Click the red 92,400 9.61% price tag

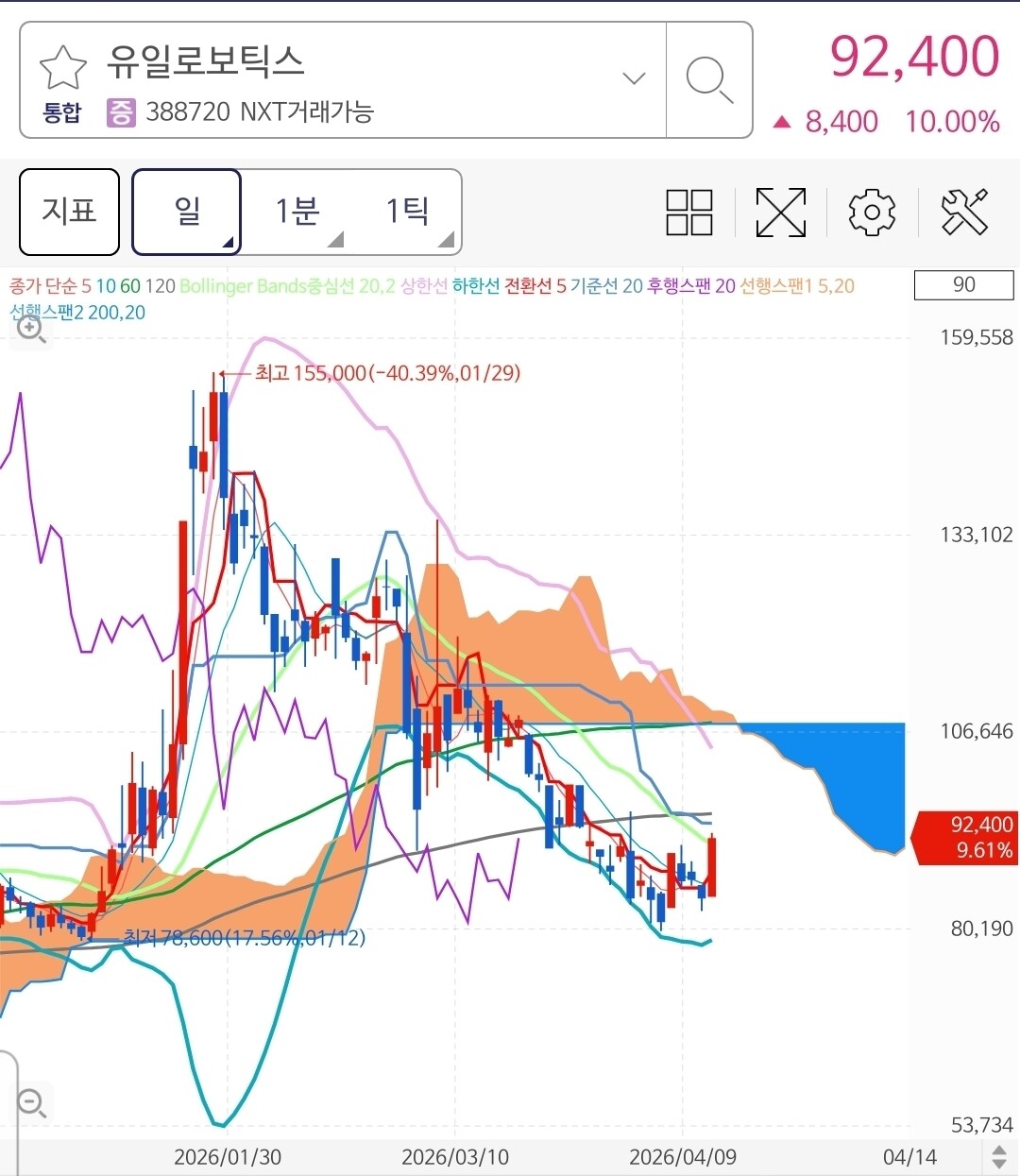pyautogui.click(x=965, y=837)
